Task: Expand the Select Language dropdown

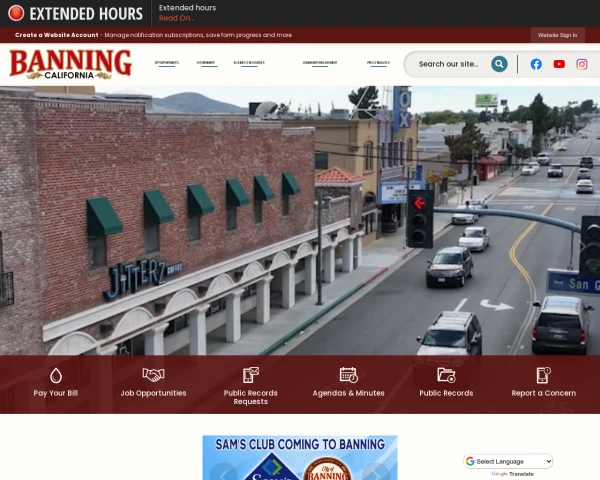Action: (x=508, y=461)
